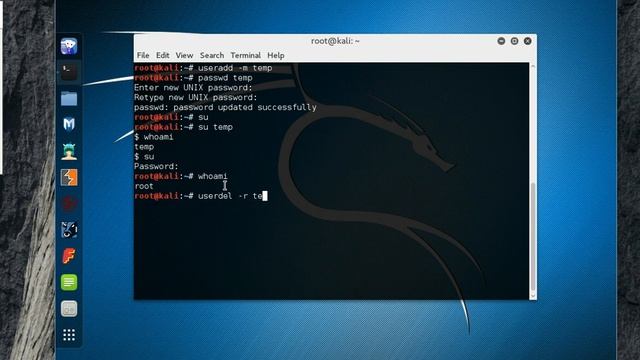Click the '$ whoami' line
This screenshot has height=360, width=640.
coord(154,137)
